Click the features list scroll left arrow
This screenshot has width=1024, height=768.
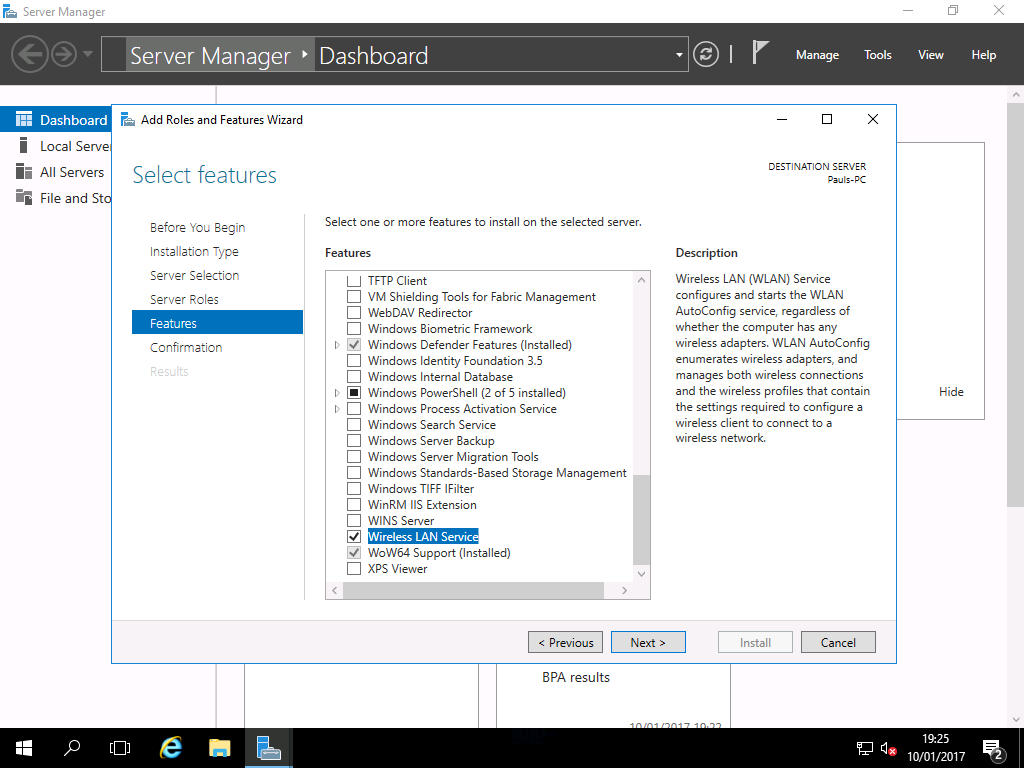coord(334,590)
